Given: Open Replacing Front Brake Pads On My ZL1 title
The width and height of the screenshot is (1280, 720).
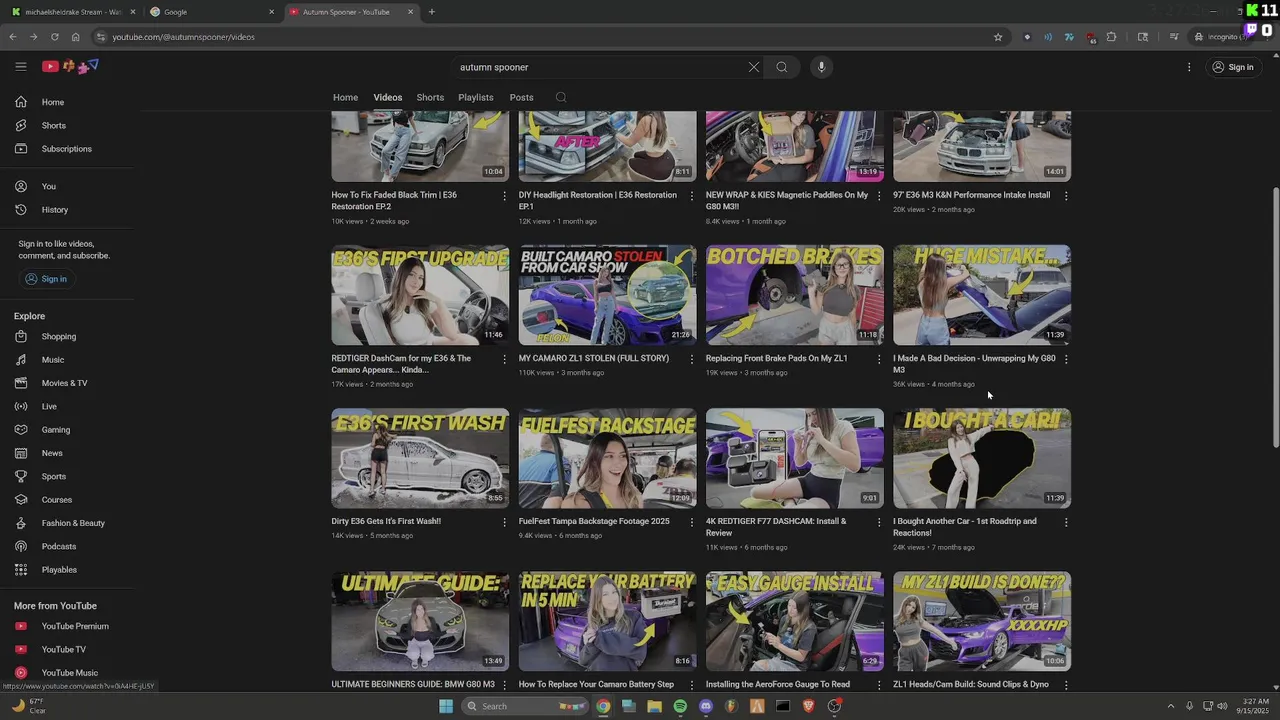Looking at the screenshot, I should click(776, 358).
